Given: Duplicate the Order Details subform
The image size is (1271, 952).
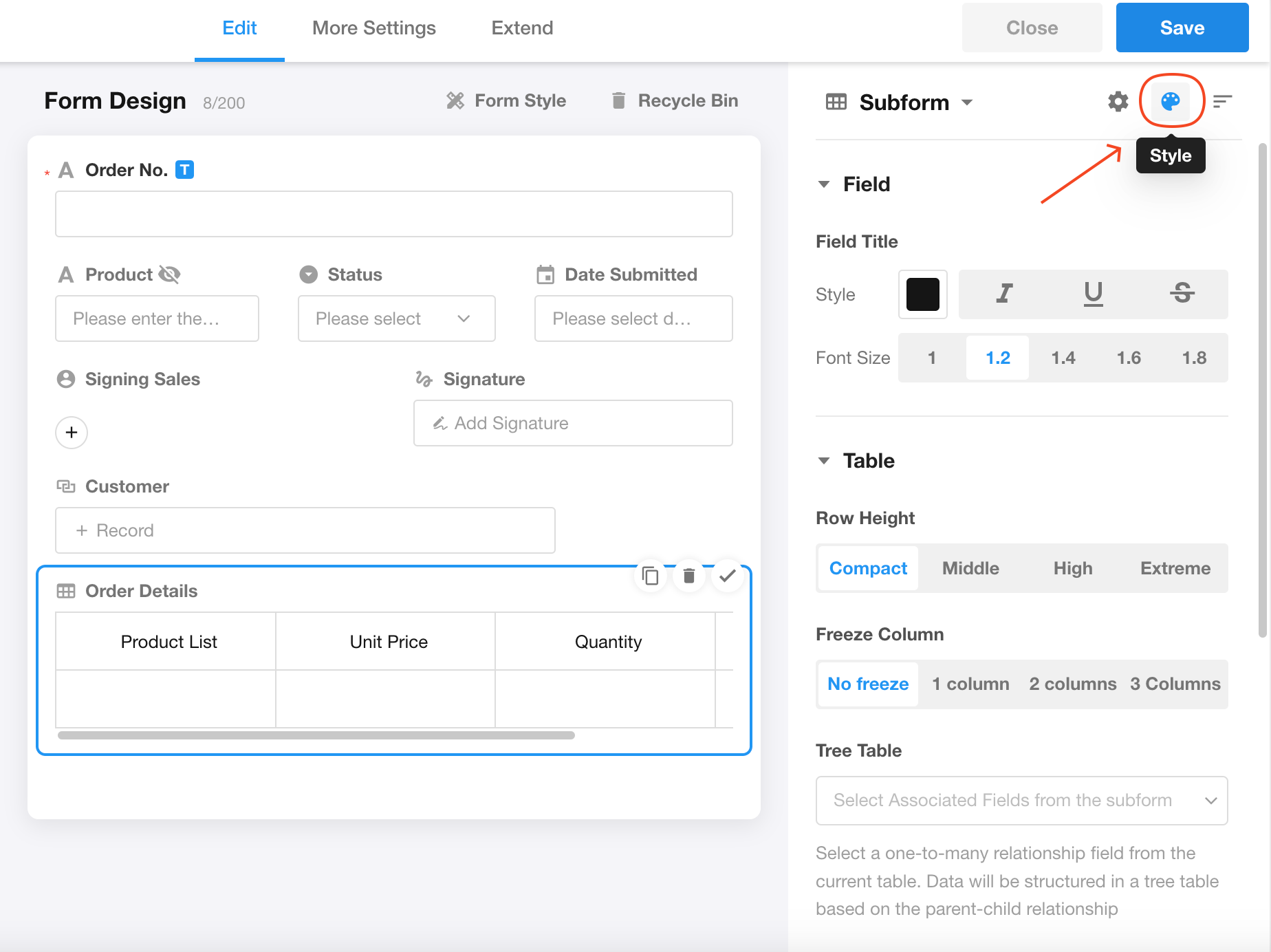Looking at the screenshot, I should [x=650, y=575].
